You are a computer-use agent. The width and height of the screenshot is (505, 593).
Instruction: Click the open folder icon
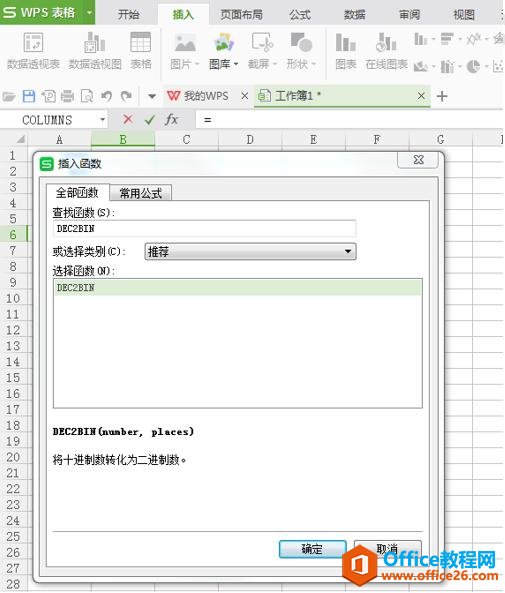(9, 96)
